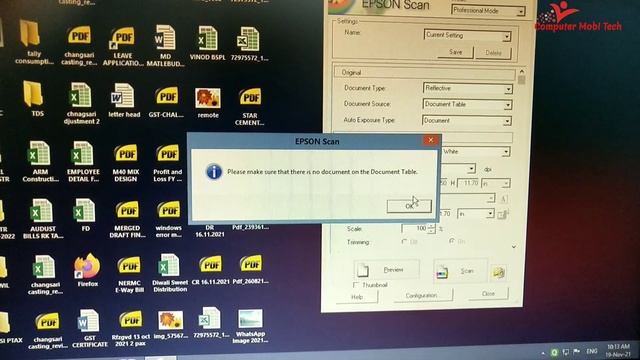The width and height of the screenshot is (640, 360).
Task: Open the remote image icon
Action: (x=208, y=103)
